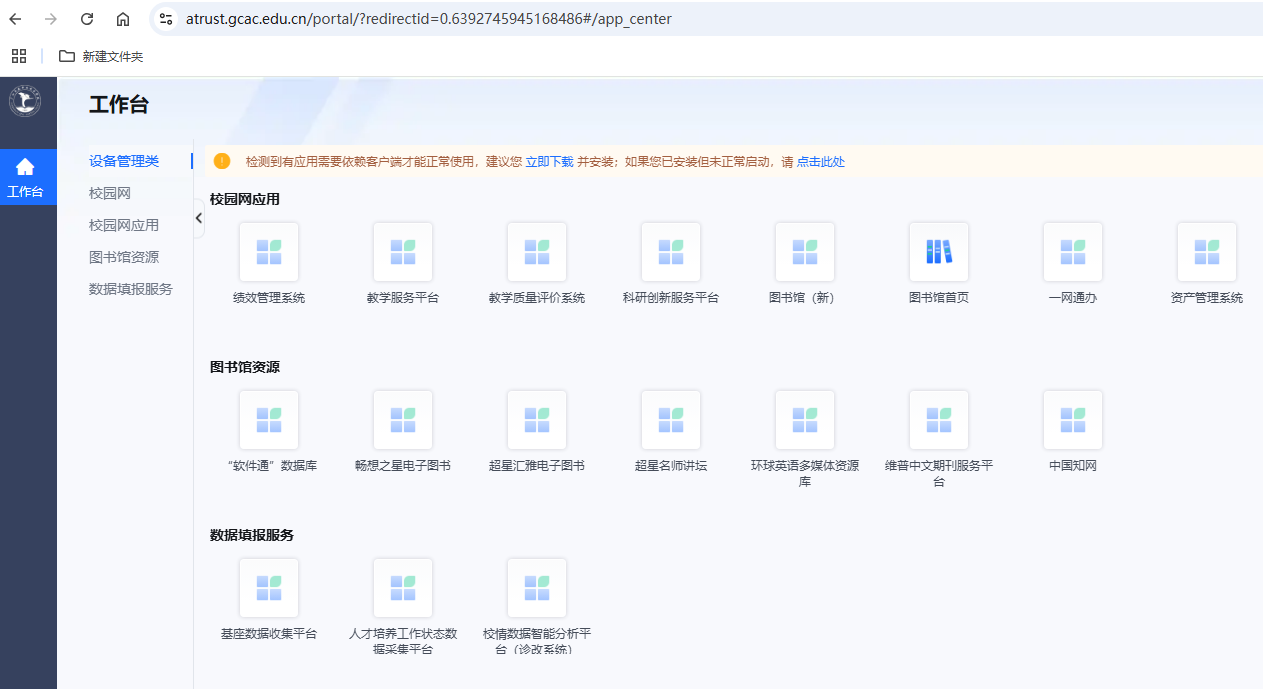1263x689 pixels.
Task: Collapse the left category sidebar
Action: 198,218
